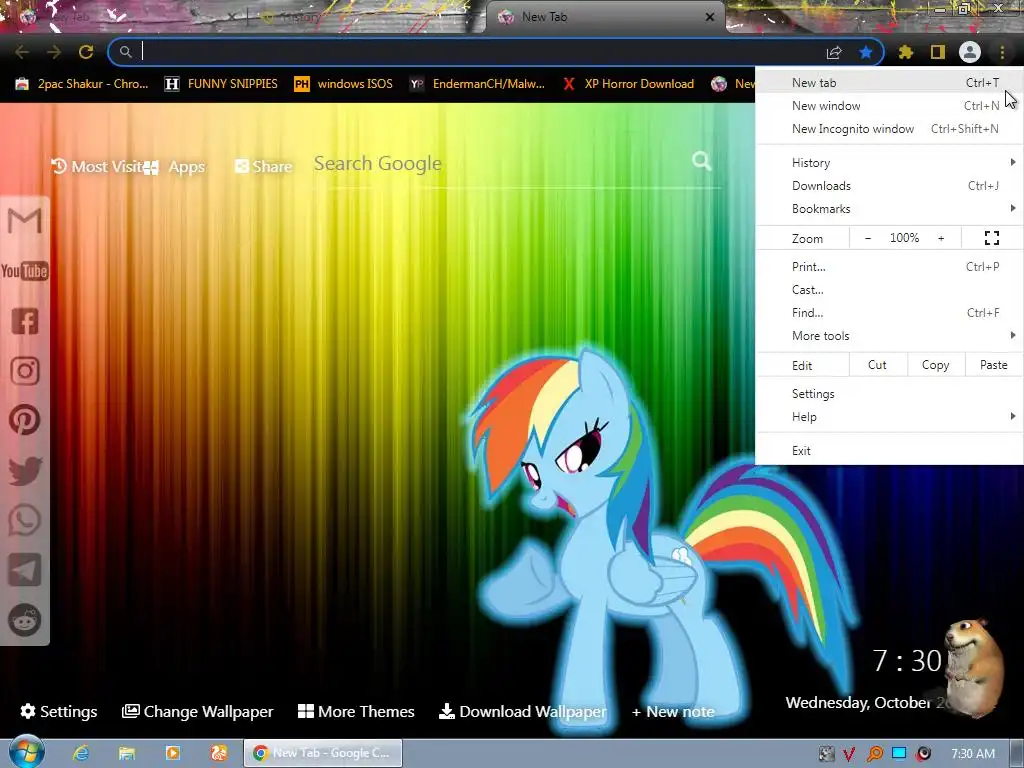Open the YouTube sidebar shortcut
Screen dimensions: 1024x768
[x=25, y=271]
